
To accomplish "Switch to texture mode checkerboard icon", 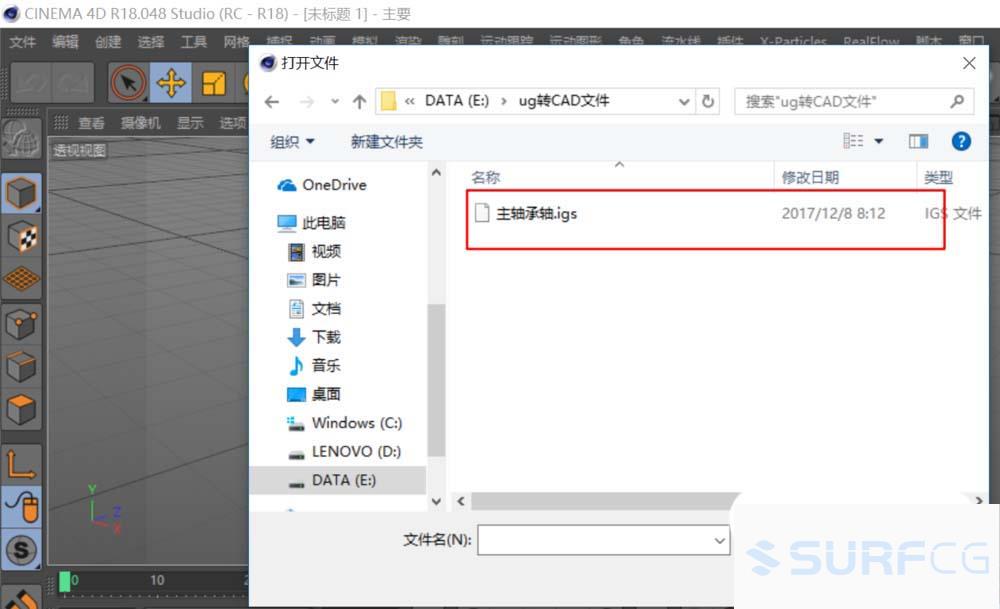I will tap(21, 237).
